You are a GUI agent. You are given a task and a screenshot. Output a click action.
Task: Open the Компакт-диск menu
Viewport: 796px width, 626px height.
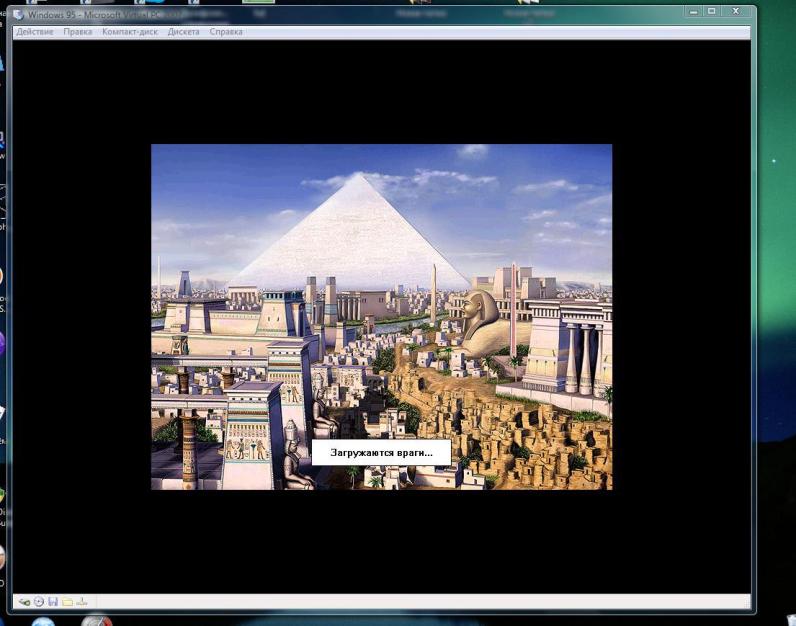click(130, 31)
